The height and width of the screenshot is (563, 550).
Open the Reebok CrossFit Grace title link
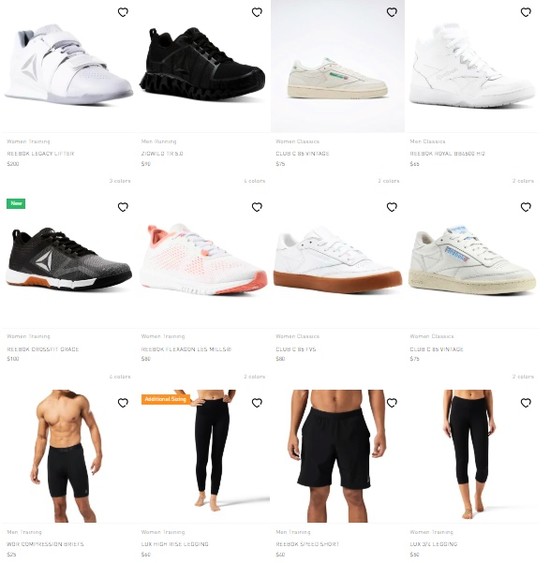pos(43,349)
